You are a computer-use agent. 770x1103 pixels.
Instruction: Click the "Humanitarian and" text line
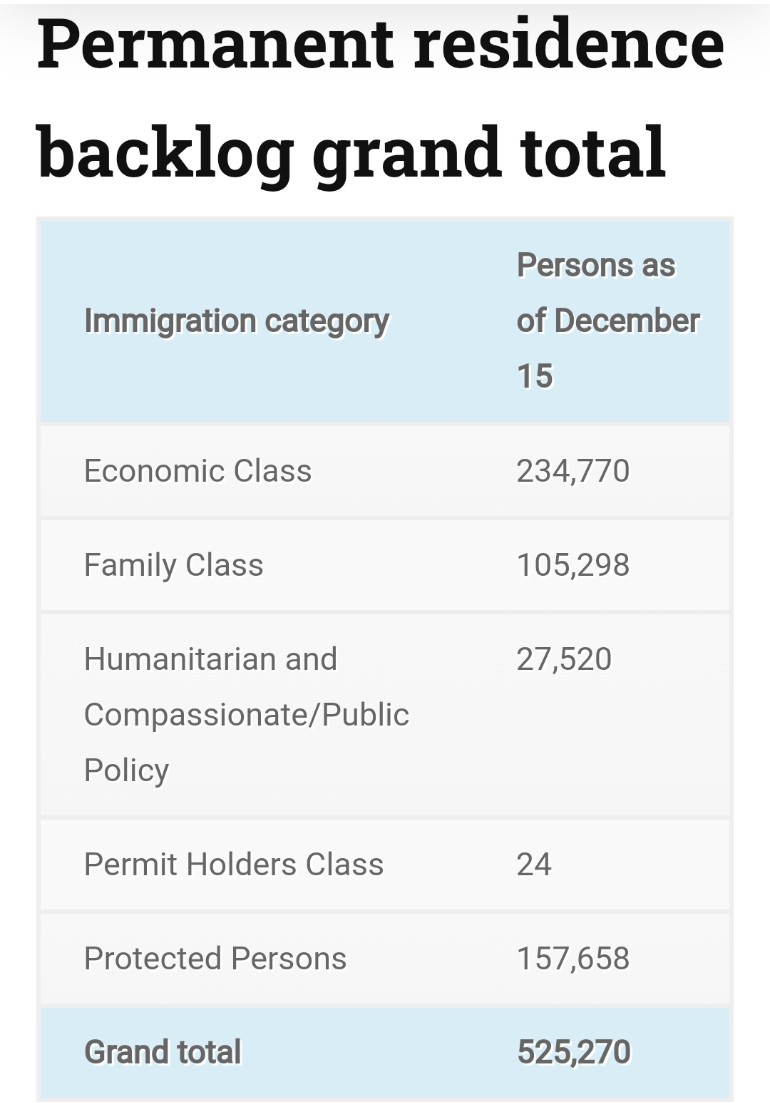click(x=211, y=659)
